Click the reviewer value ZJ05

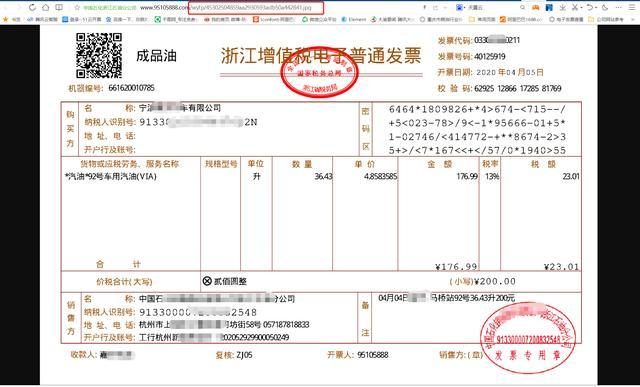point(244,355)
